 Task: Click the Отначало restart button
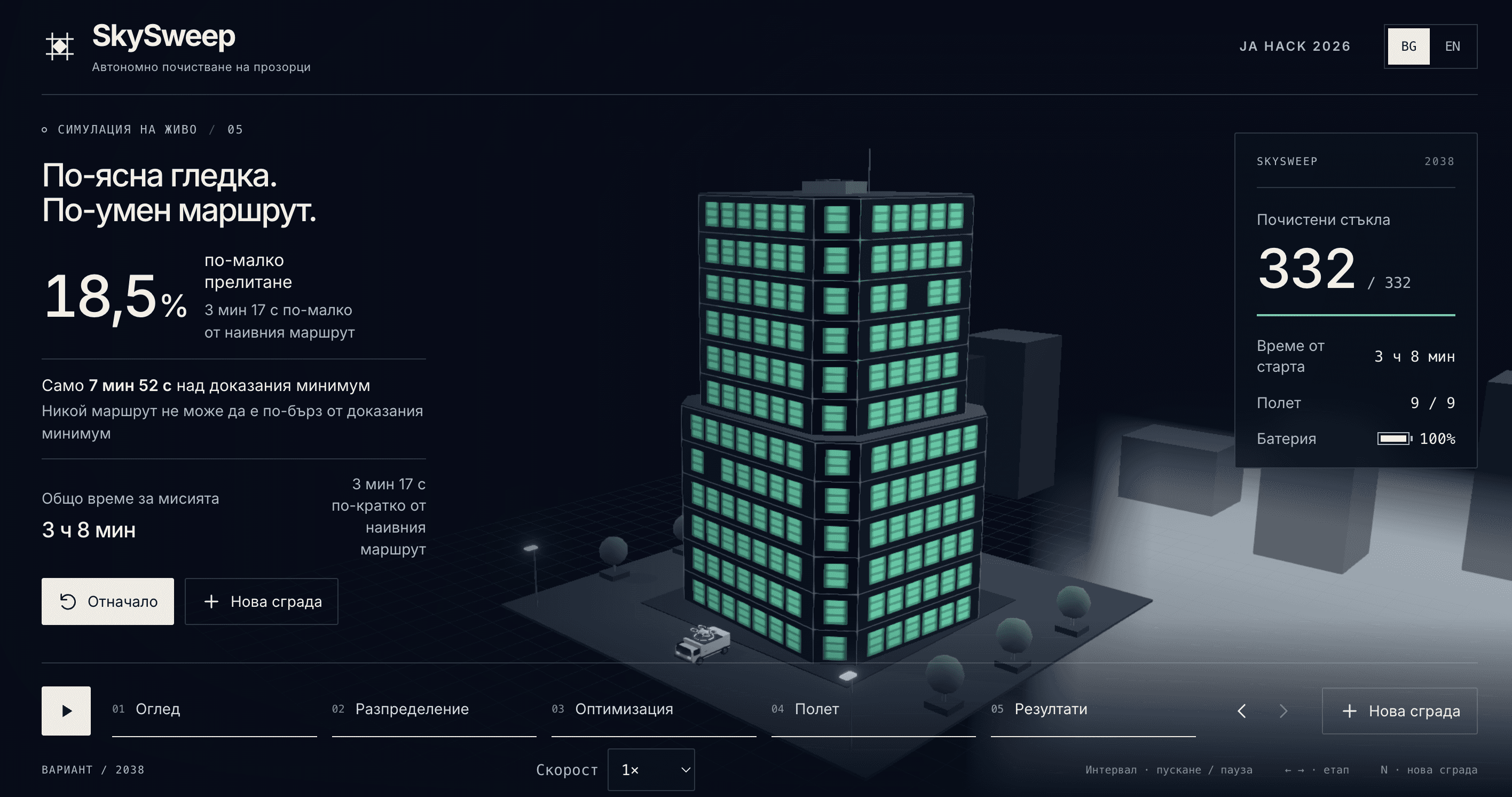pos(107,601)
